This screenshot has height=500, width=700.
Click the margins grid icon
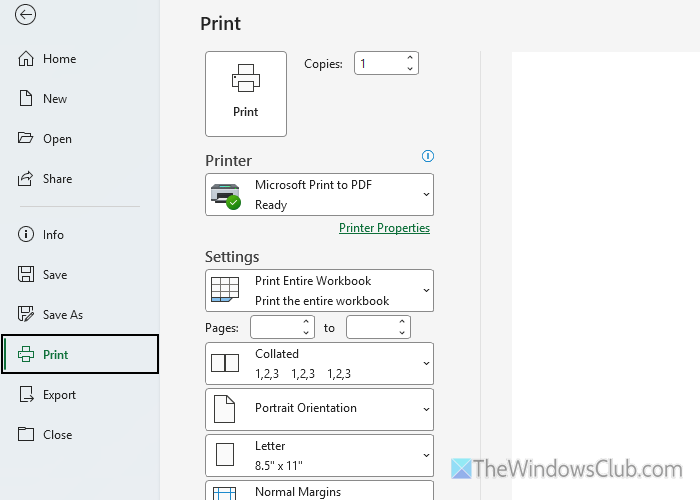[225, 493]
